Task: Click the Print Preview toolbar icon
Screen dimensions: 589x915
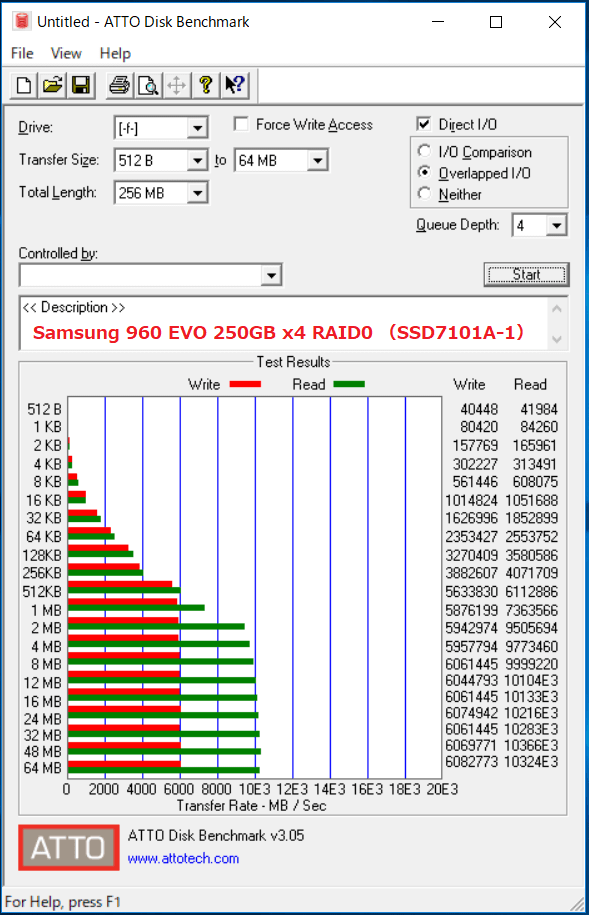Action: [148, 85]
